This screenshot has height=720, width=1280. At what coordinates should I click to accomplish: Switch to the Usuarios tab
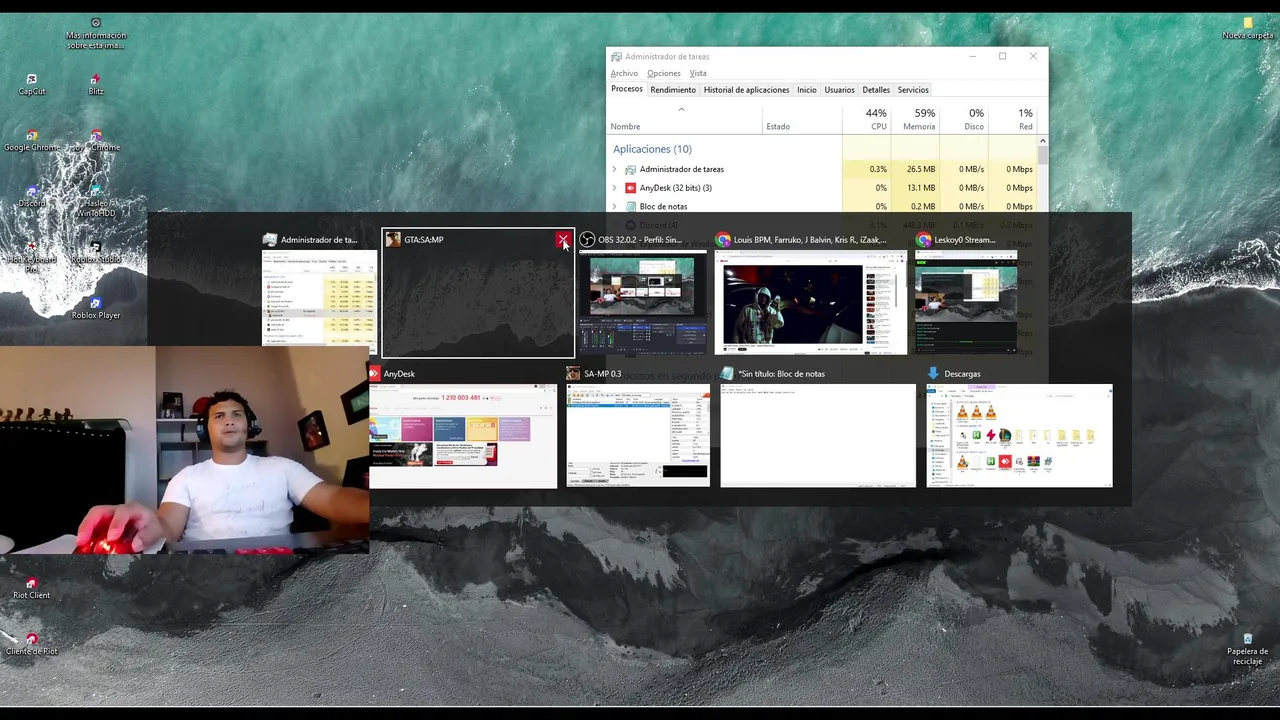click(840, 90)
